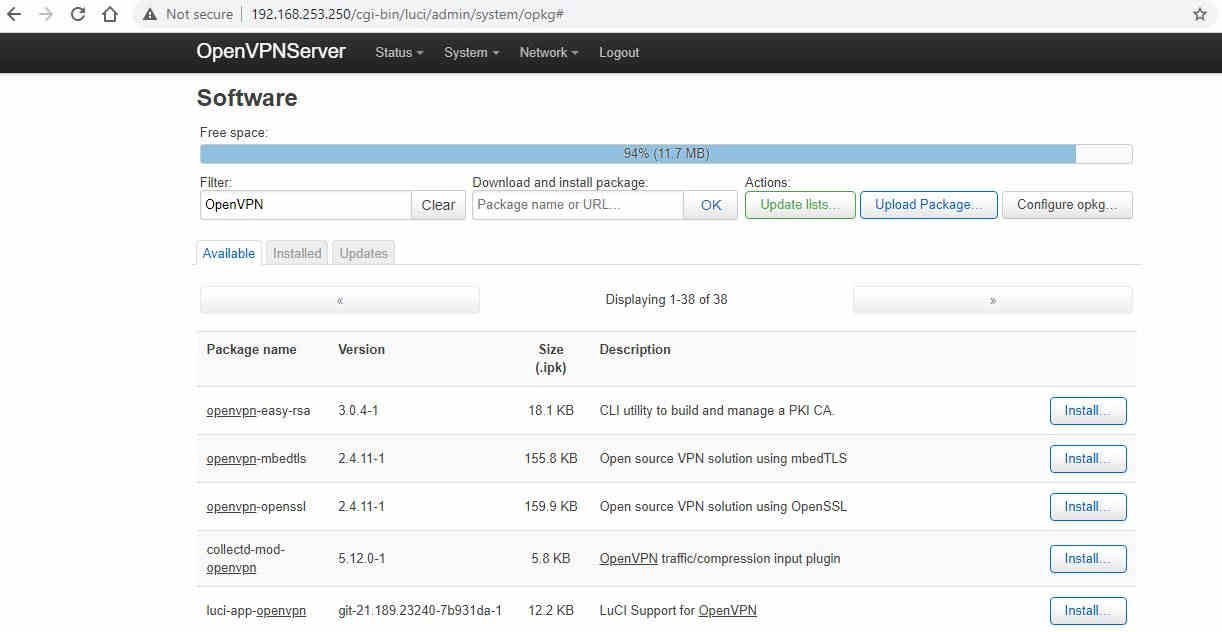Viewport: 1222px width, 632px height.
Task: Click the Size (.ipk) column header
Action: point(551,359)
